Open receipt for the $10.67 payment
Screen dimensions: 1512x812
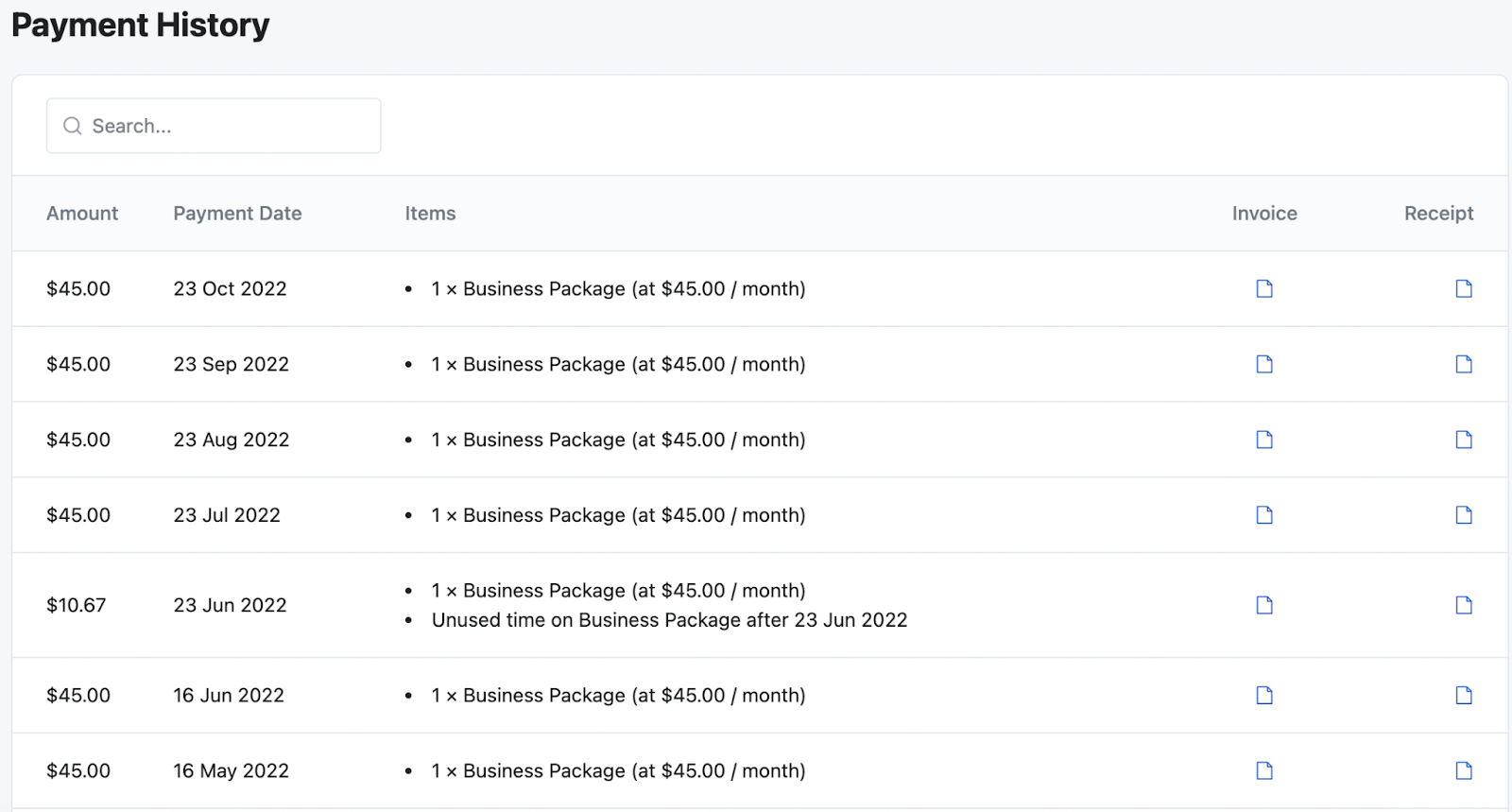pyautogui.click(x=1464, y=605)
